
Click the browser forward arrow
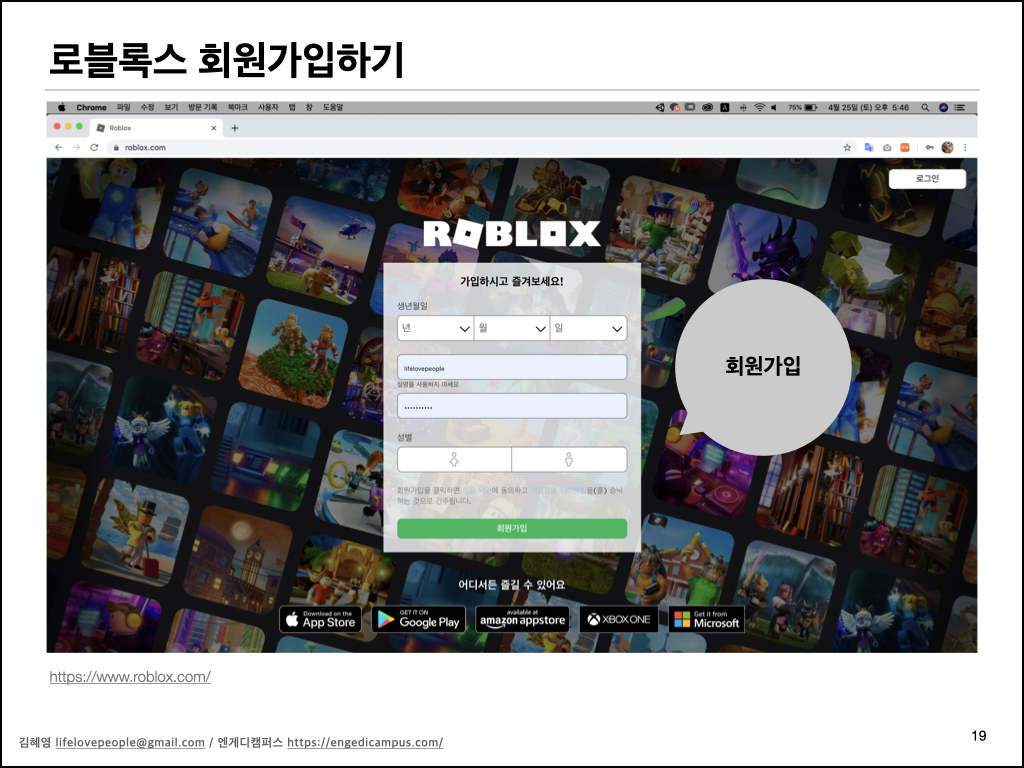pyautogui.click(x=76, y=148)
